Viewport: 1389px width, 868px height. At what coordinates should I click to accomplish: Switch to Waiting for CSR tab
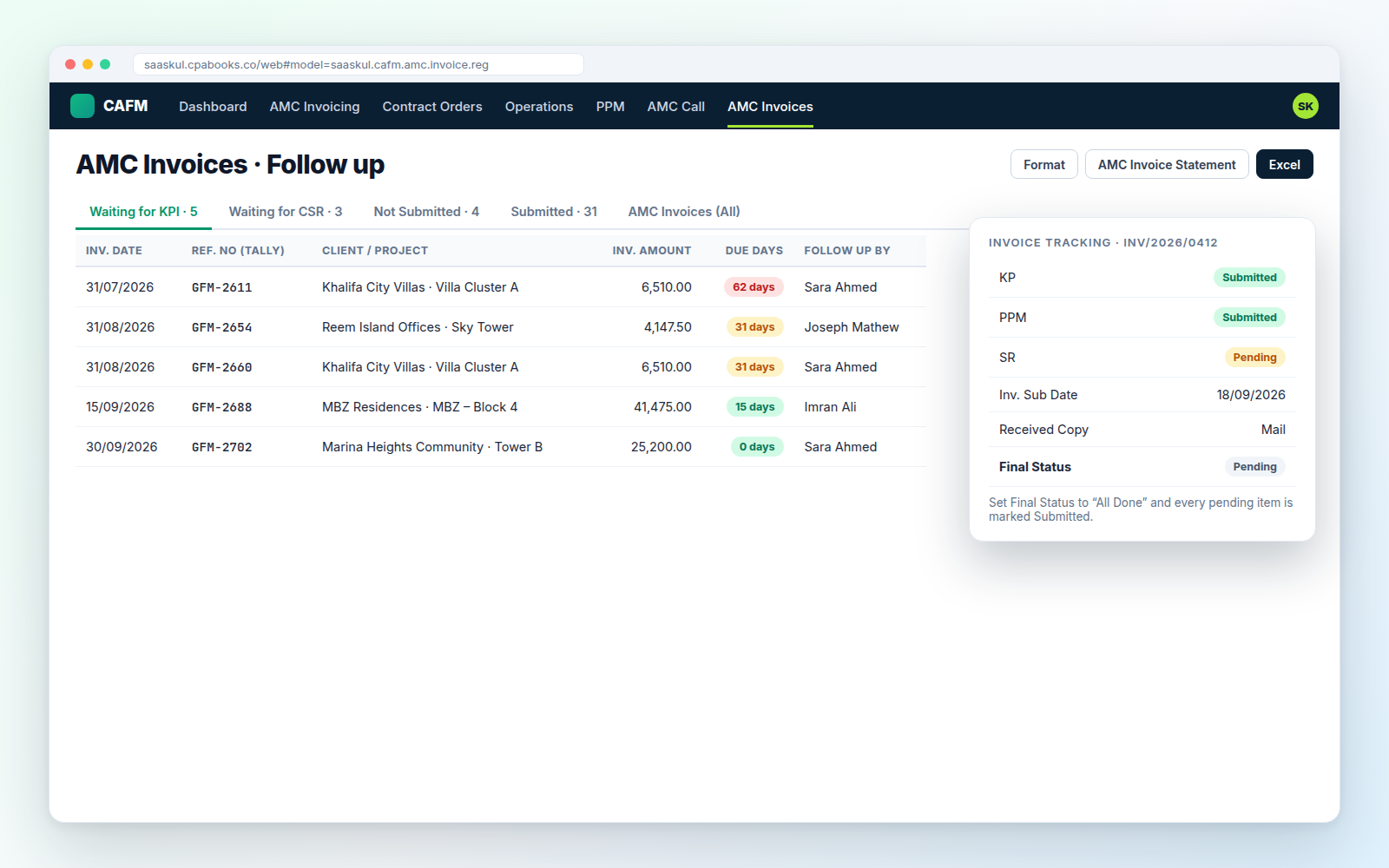286,212
